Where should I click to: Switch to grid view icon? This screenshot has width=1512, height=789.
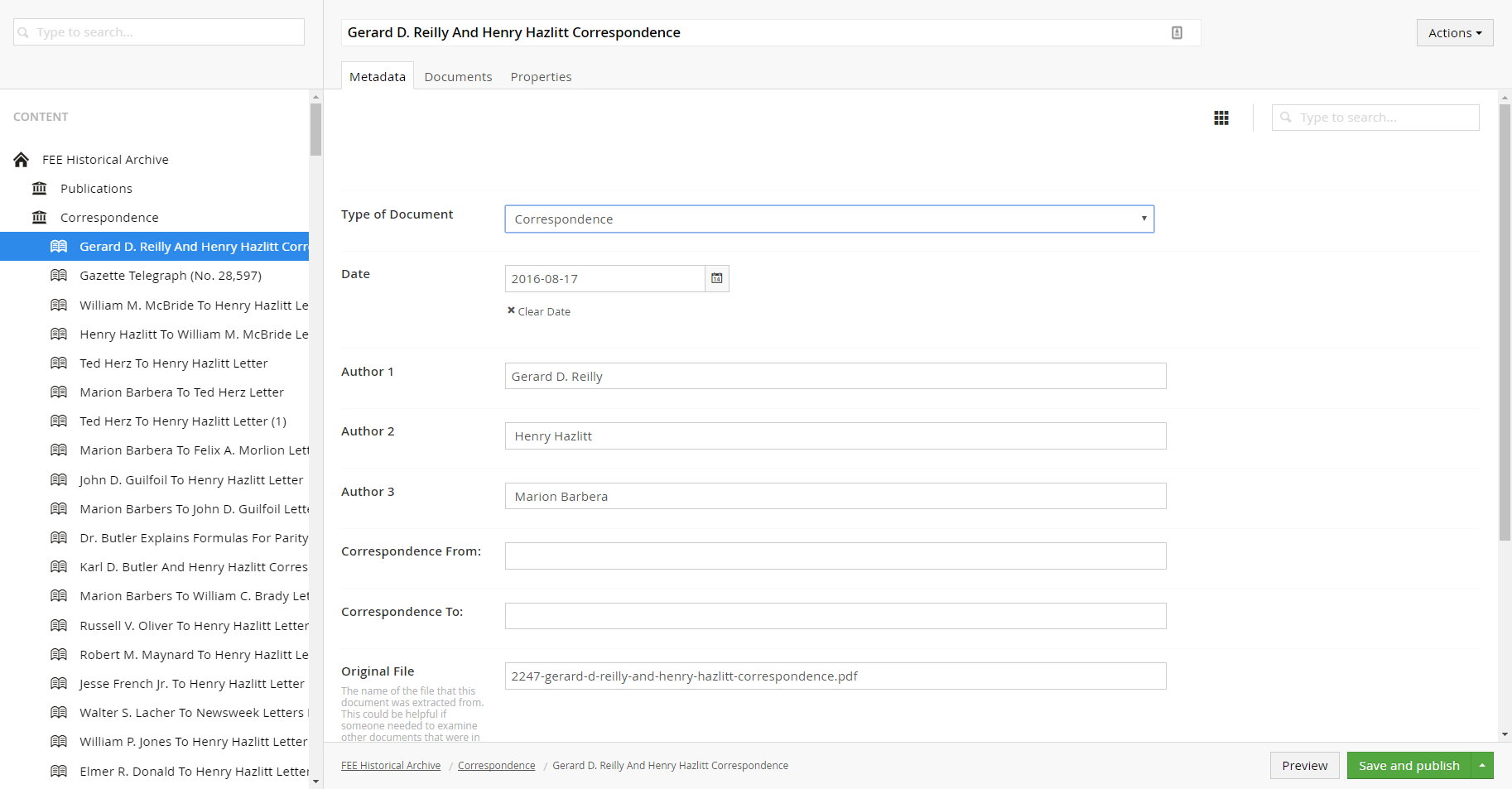[1221, 118]
